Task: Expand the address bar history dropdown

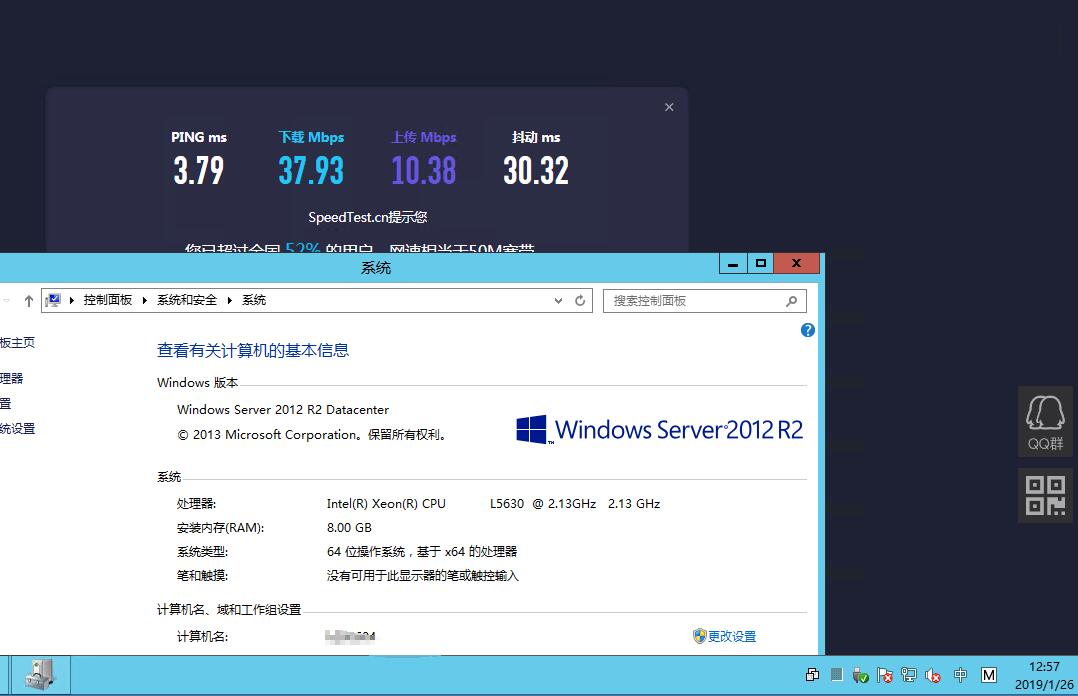Action: coord(558,301)
